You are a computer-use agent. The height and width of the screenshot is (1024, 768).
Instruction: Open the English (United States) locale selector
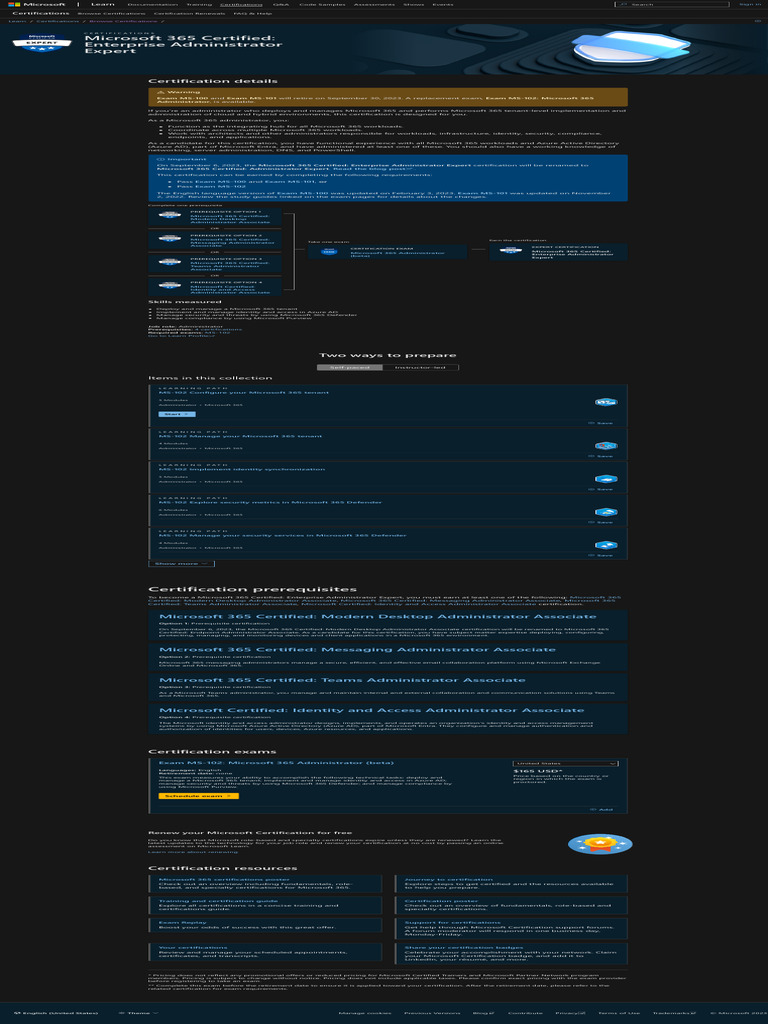56,1013
